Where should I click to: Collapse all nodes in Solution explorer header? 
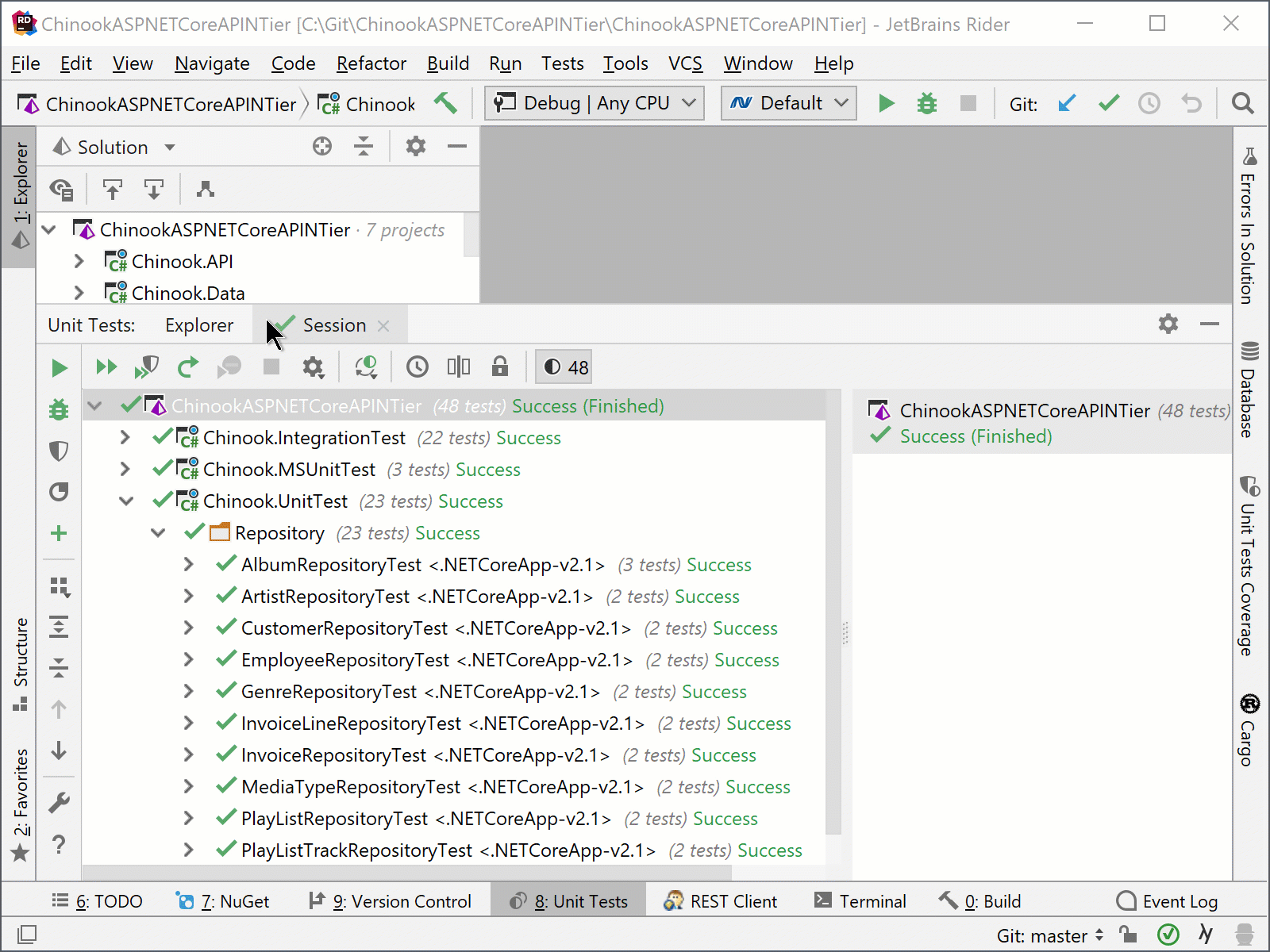(x=364, y=146)
